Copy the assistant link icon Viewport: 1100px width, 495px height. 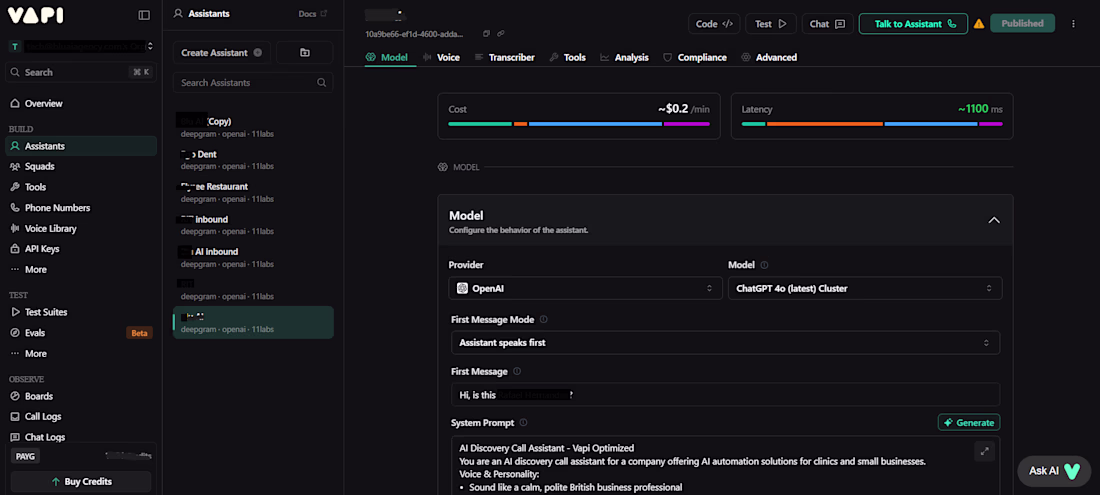[x=501, y=34]
